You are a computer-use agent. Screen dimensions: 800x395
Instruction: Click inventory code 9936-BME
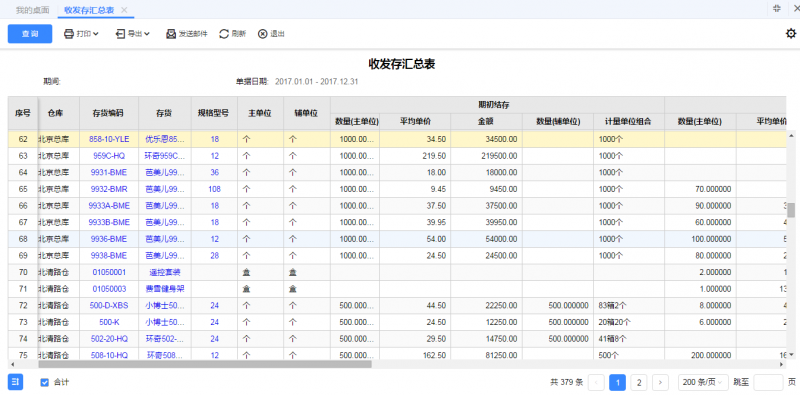tap(109, 239)
